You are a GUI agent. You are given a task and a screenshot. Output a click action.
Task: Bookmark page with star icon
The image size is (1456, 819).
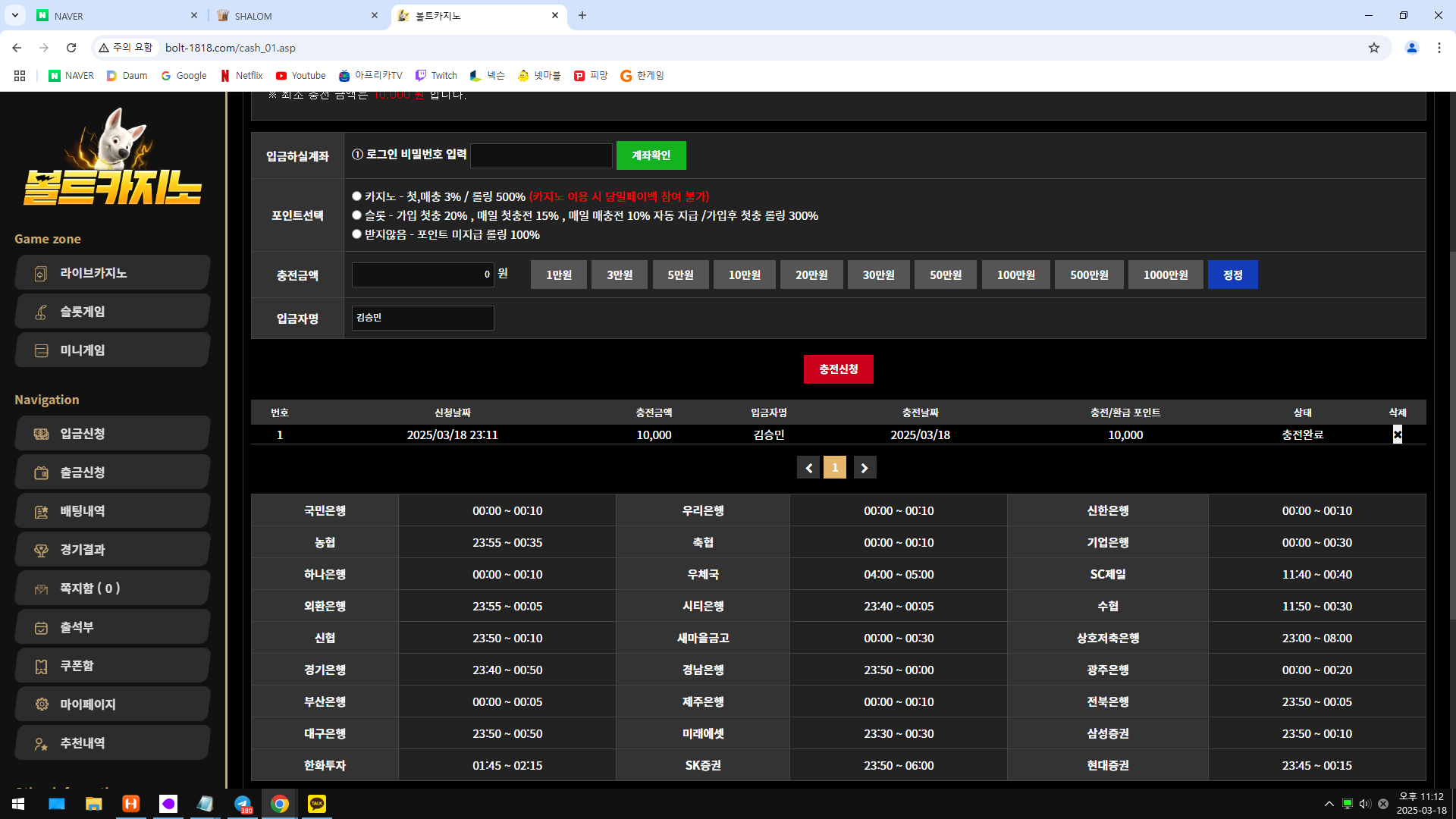(x=1373, y=48)
